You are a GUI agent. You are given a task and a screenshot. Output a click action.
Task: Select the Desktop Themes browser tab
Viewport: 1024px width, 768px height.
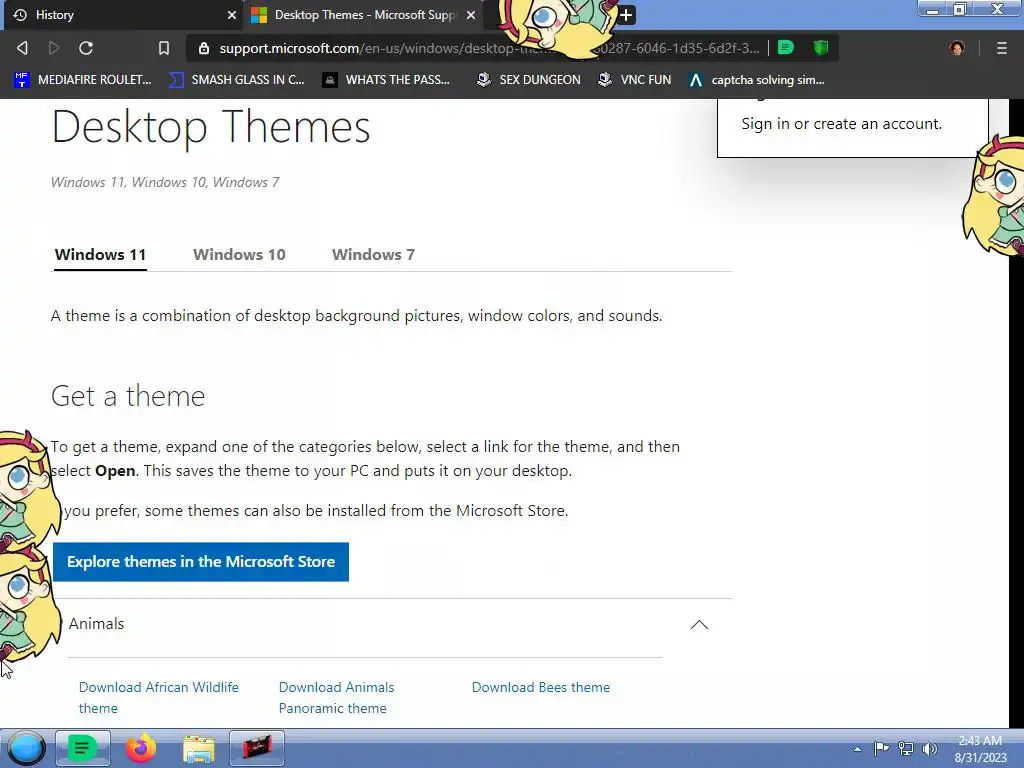coord(362,14)
